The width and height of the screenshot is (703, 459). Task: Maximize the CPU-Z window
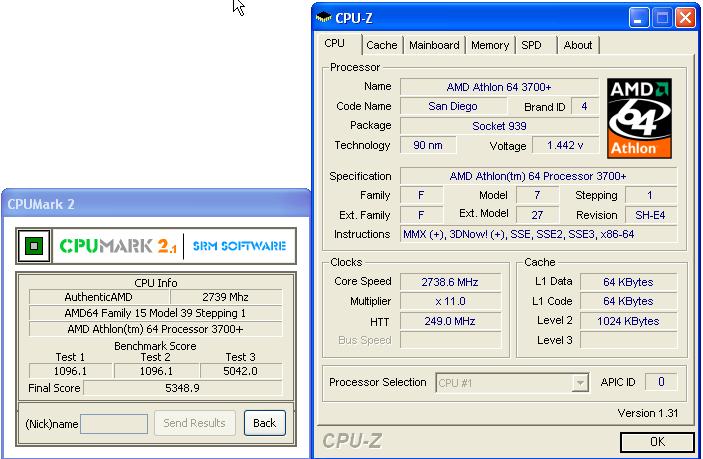click(x=662, y=18)
